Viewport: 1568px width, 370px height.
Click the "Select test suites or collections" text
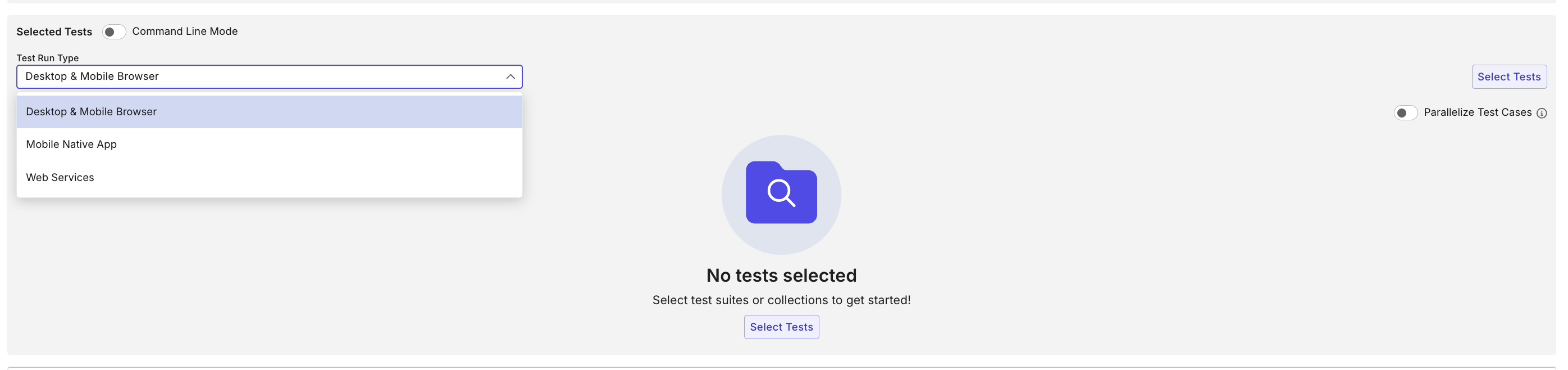click(781, 300)
